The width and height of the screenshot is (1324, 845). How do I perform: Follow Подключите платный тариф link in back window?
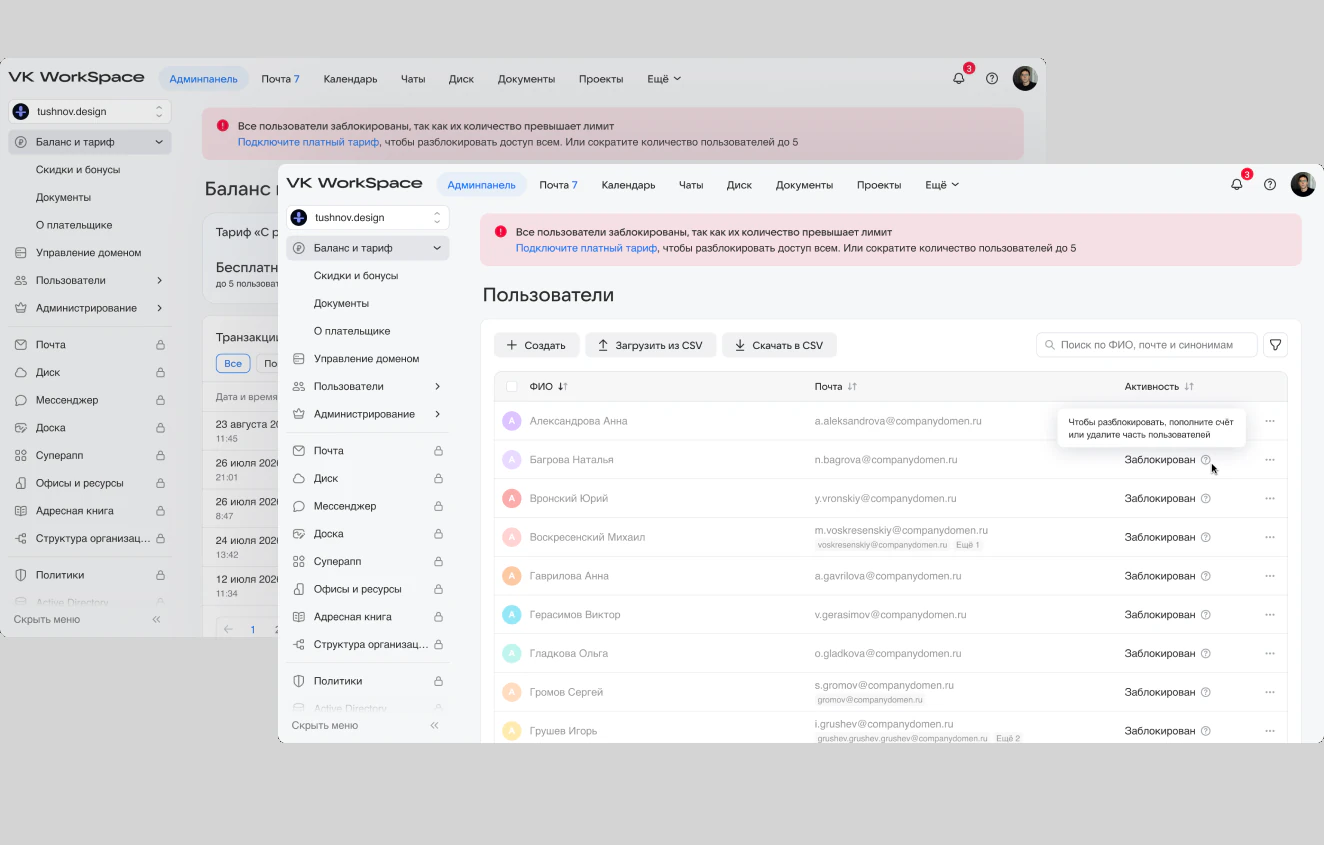pyautogui.click(x=308, y=142)
